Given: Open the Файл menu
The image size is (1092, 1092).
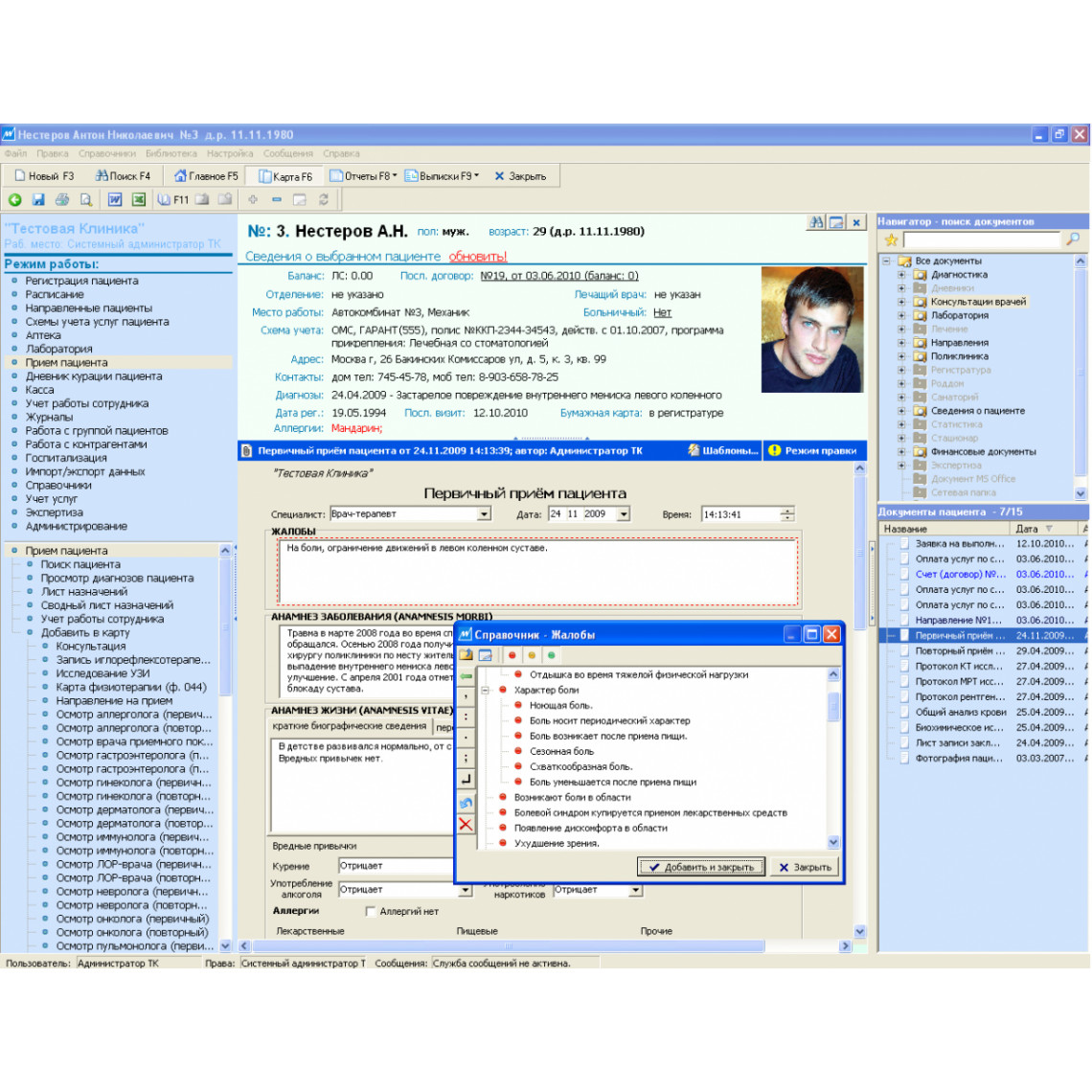Looking at the screenshot, I should coord(15,153).
